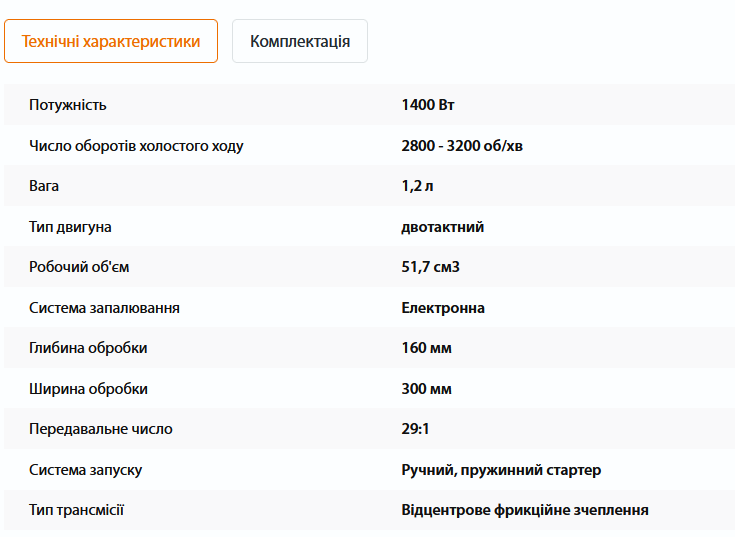
Task: Click the 29:1 gear ratio value
Action: tap(415, 429)
